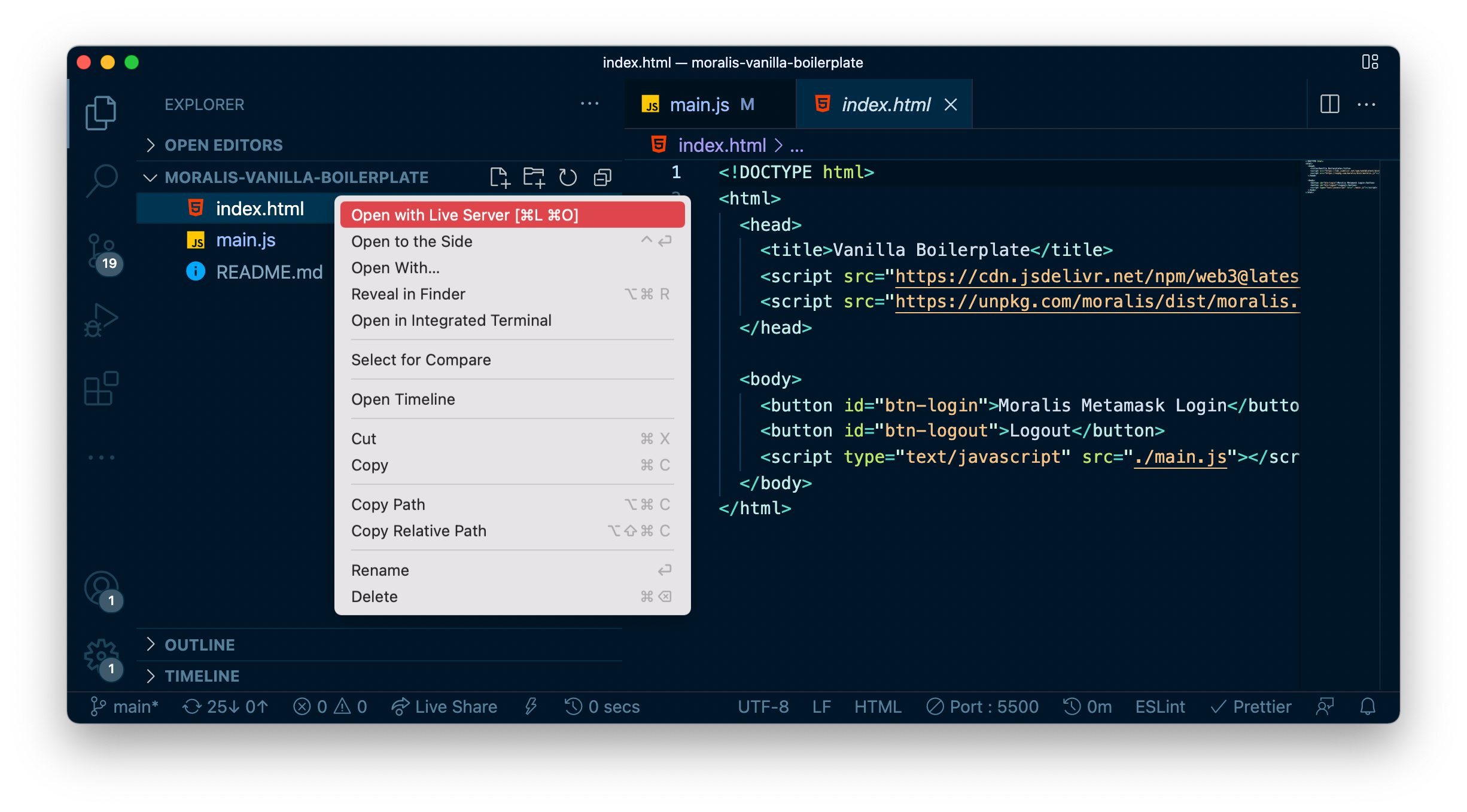1467x812 pixels.
Task: Open the cdn.jsdelivr.net web3 script URL
Action: pyautogui.click(x=1097, y=276)
